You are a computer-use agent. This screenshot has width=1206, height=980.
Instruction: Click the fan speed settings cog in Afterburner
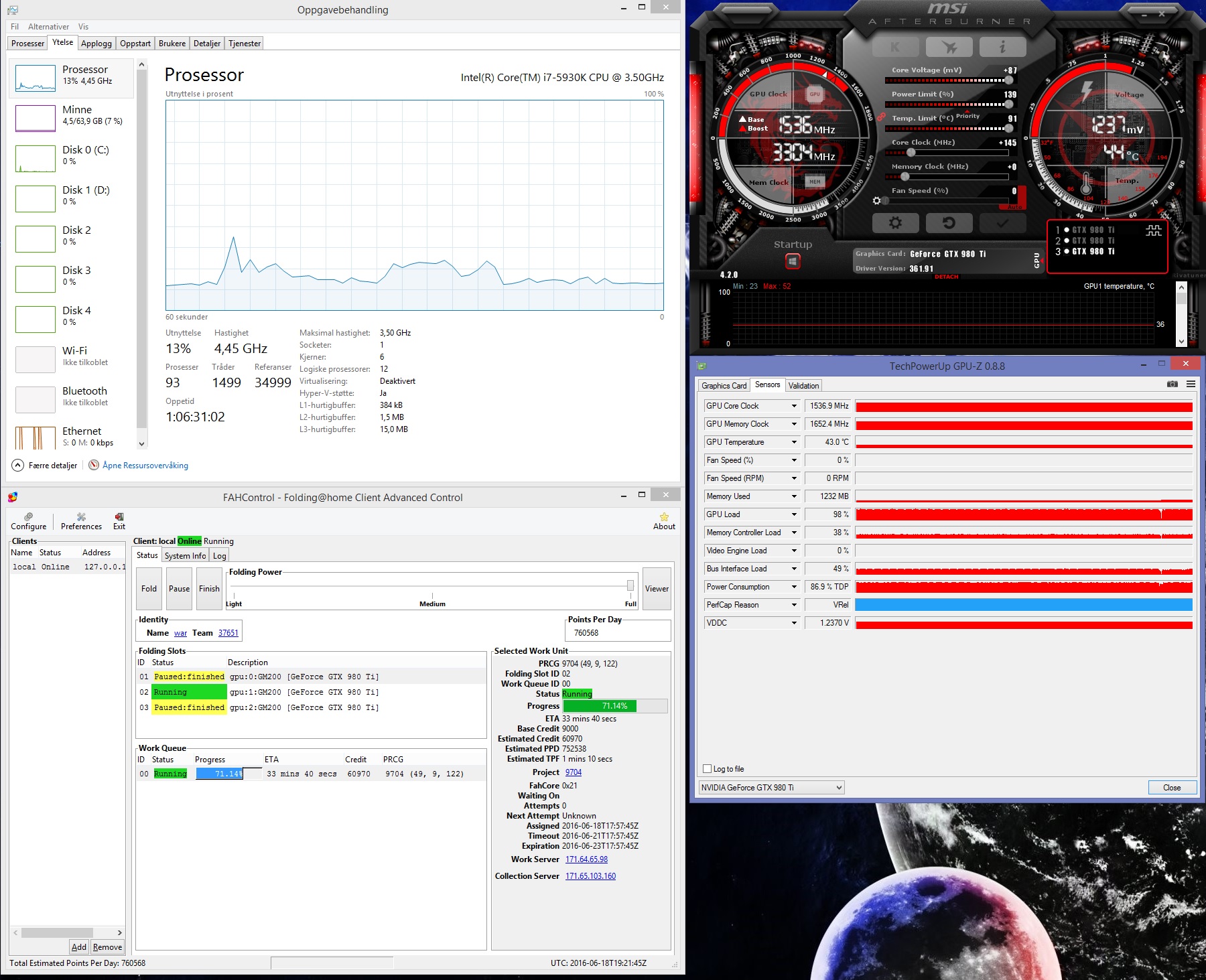876,200
